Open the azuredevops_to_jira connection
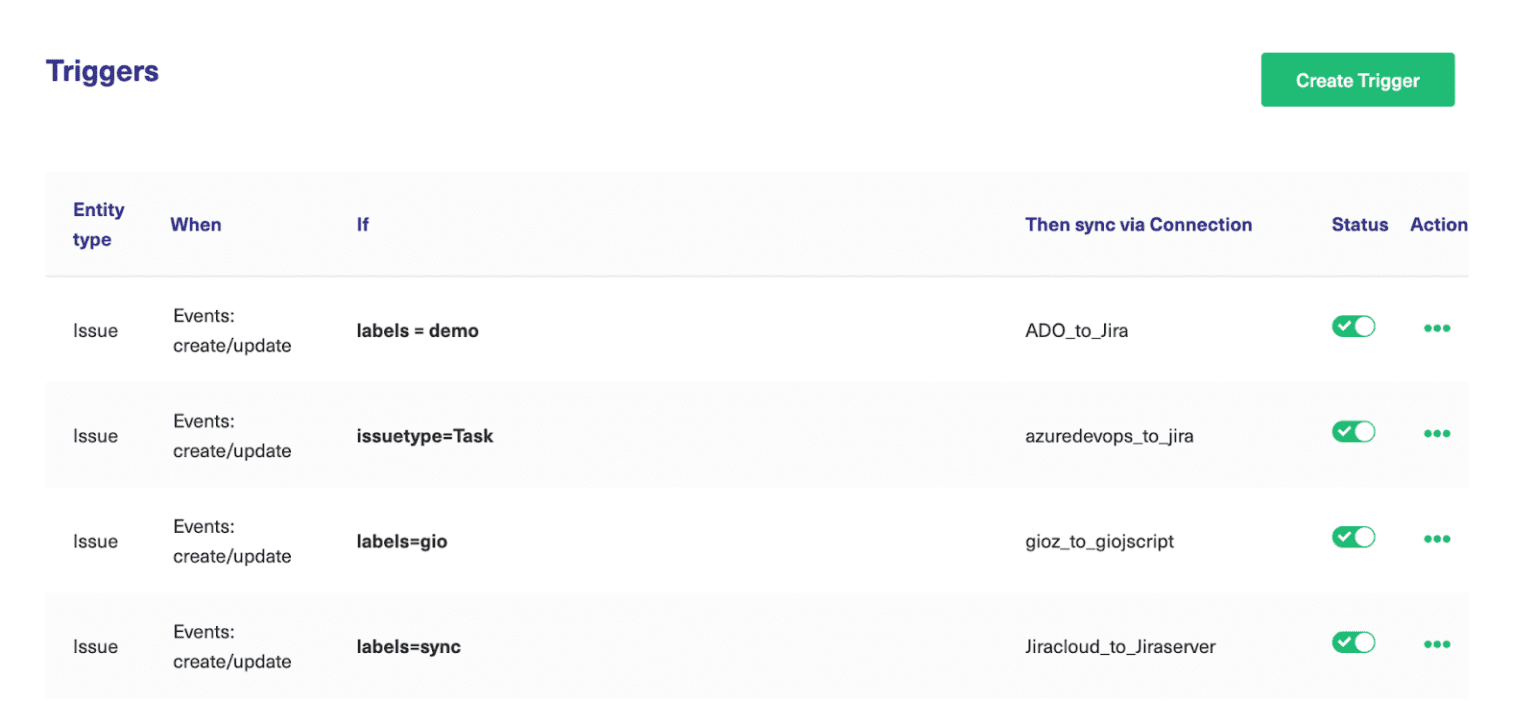The height and width of the screenshot is (701, 1536). pyautogui.click(x=1109, y=436)
